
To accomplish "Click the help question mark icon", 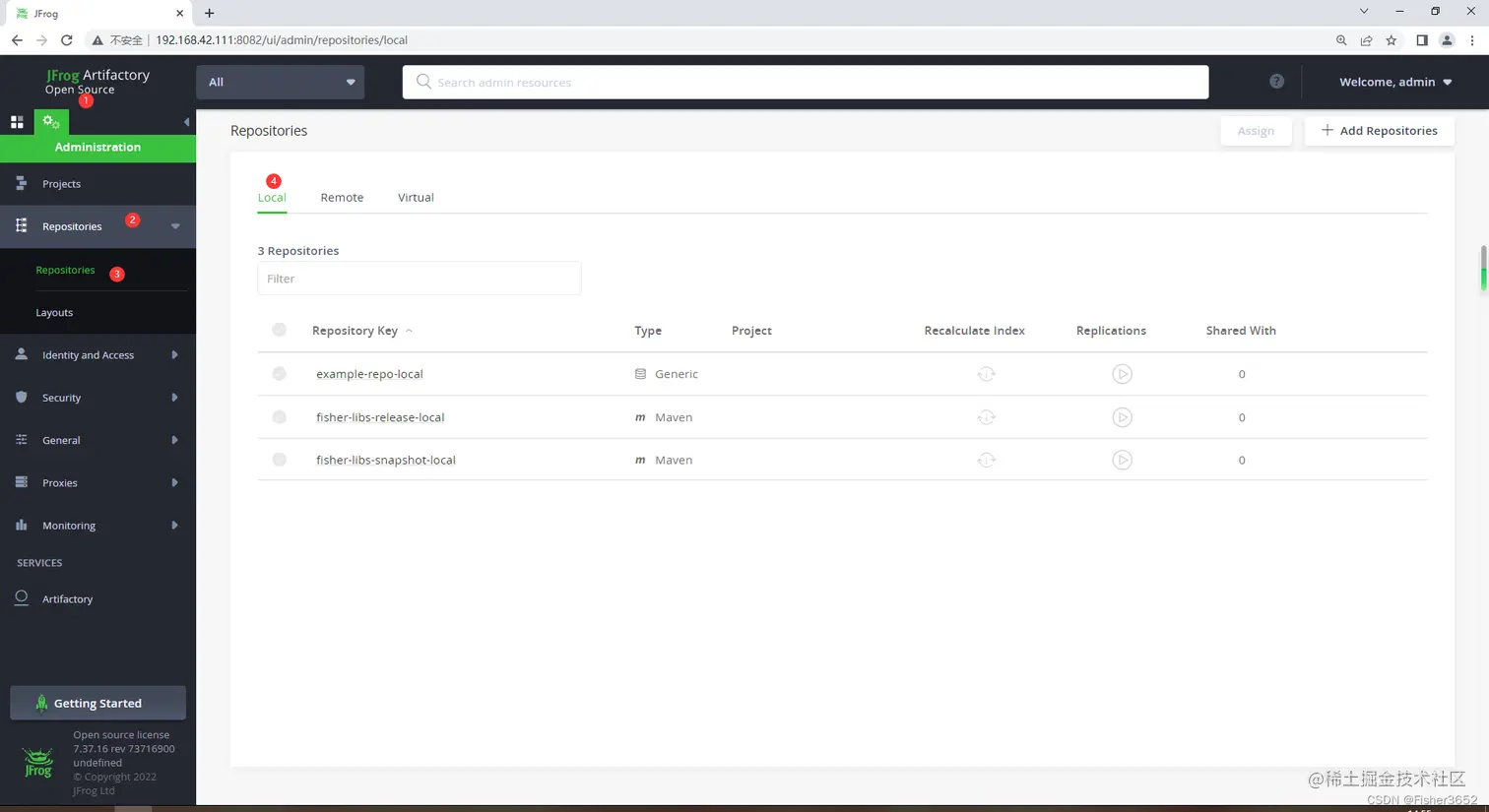I will click(x=1276, y=82).
